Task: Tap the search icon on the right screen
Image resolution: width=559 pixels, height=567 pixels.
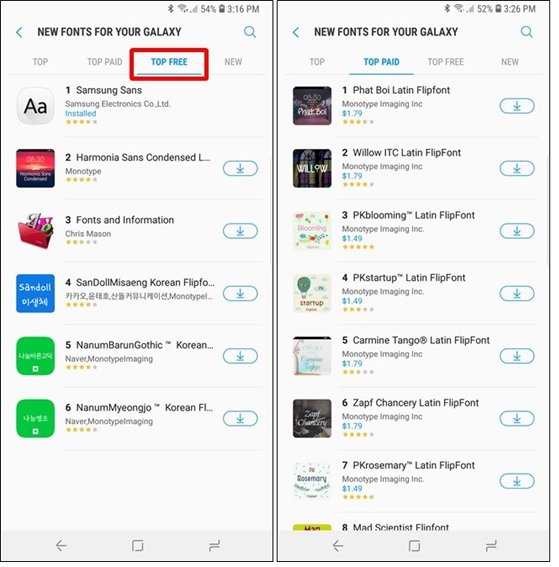Action: (526, 32)
